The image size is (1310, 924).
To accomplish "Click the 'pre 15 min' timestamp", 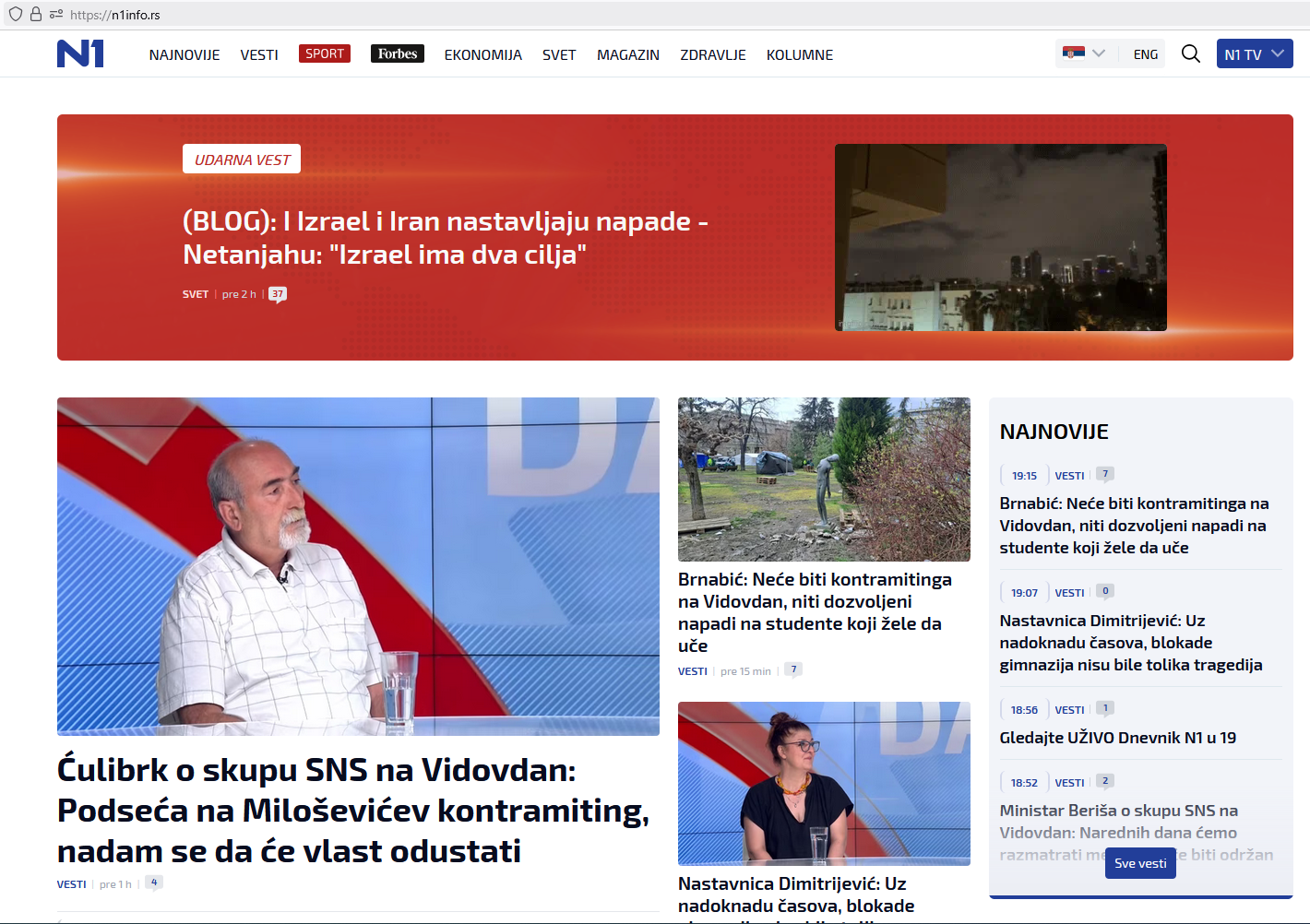I will (x=745, y=671).
